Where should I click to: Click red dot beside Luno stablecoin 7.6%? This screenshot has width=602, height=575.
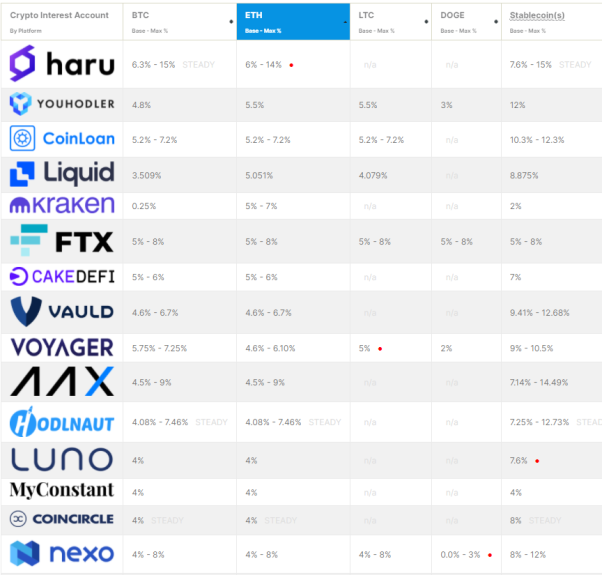coord(537,461)
